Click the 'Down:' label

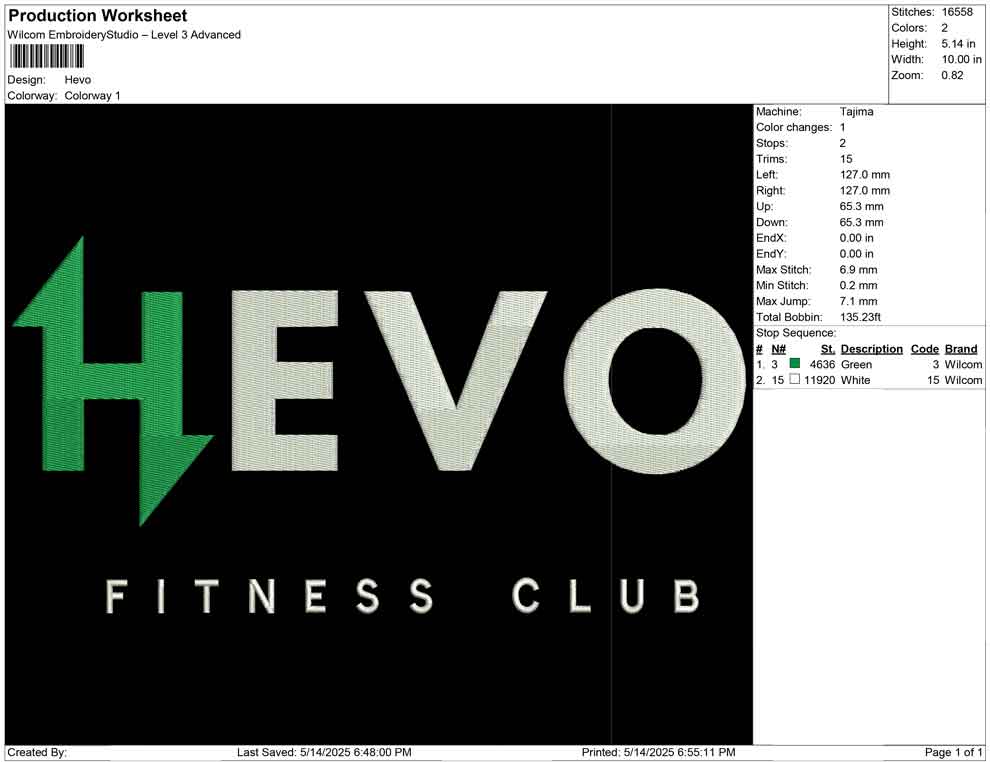click(x=772, y=222)
